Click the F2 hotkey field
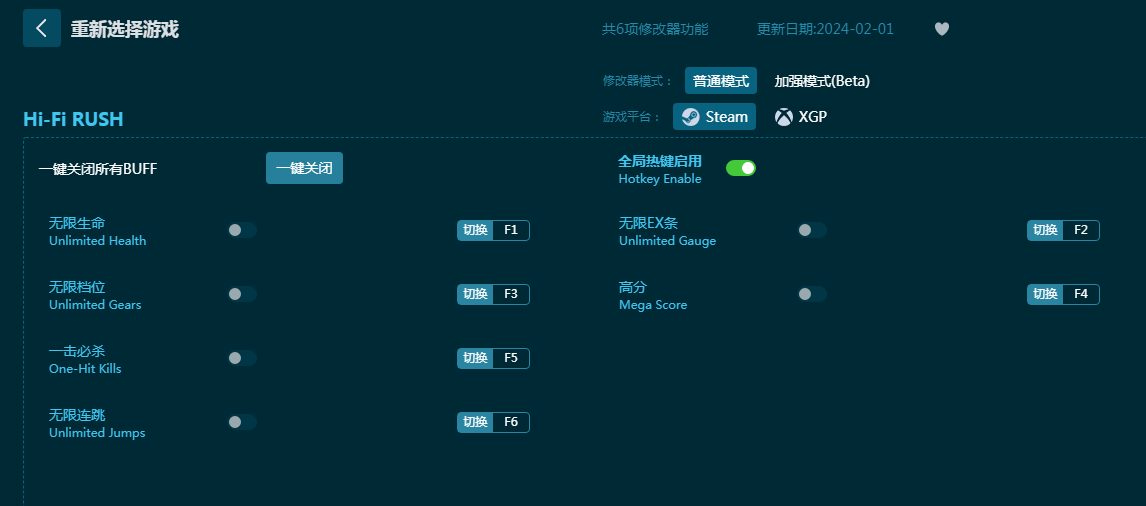Screen dimensions: 1146x506 point(1081,230)
